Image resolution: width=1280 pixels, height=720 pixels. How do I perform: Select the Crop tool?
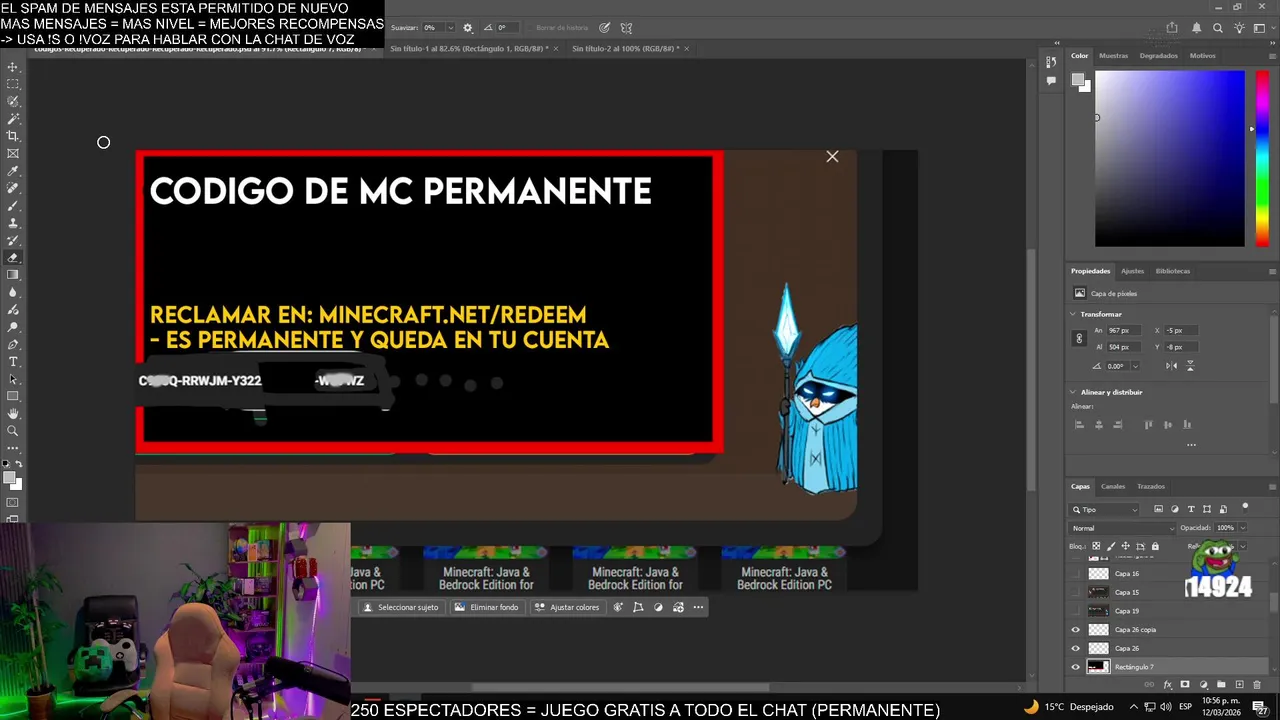[x=13, y=136]
